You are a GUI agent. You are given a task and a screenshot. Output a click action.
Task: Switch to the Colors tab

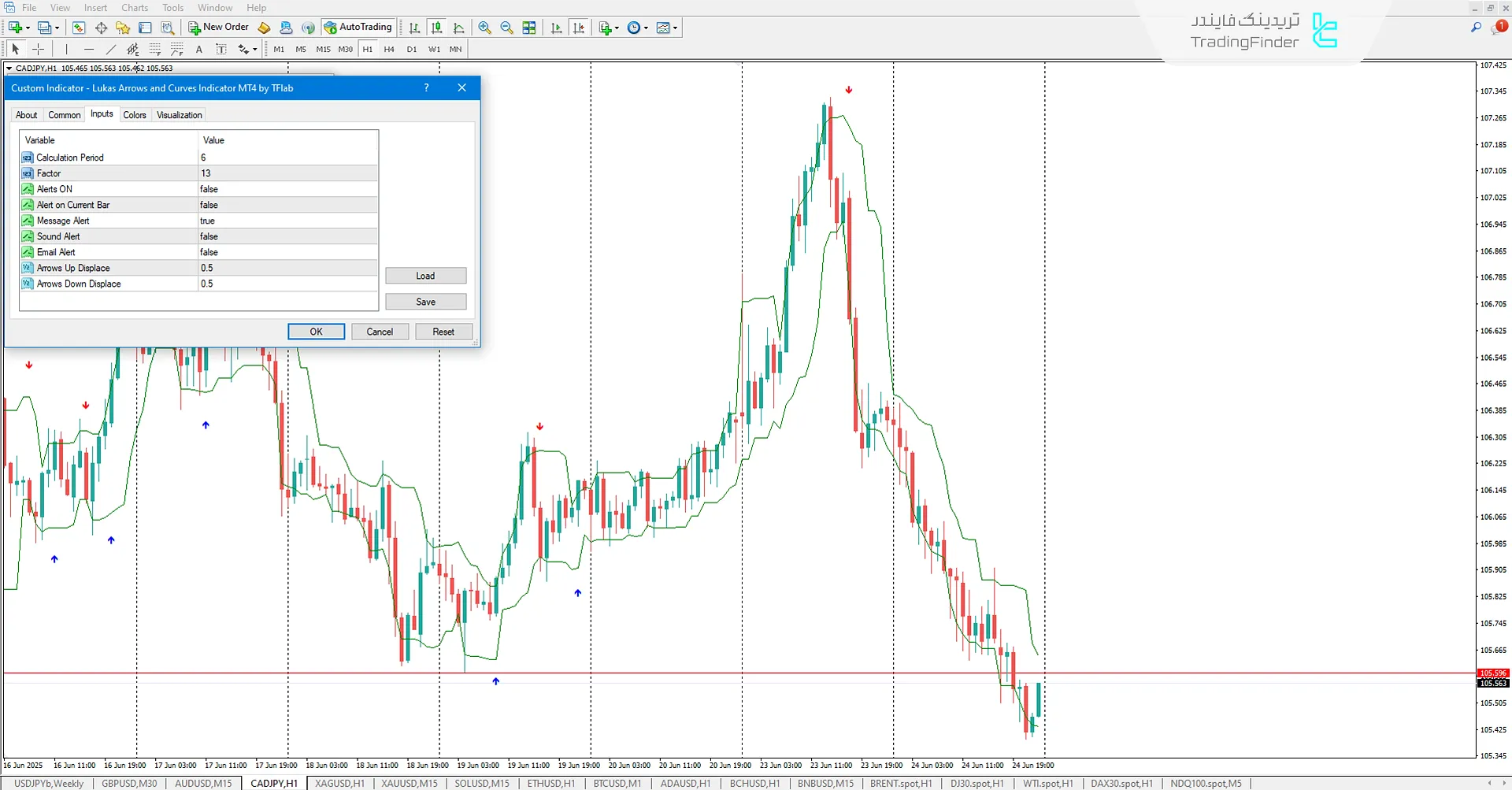click(135, 114)
